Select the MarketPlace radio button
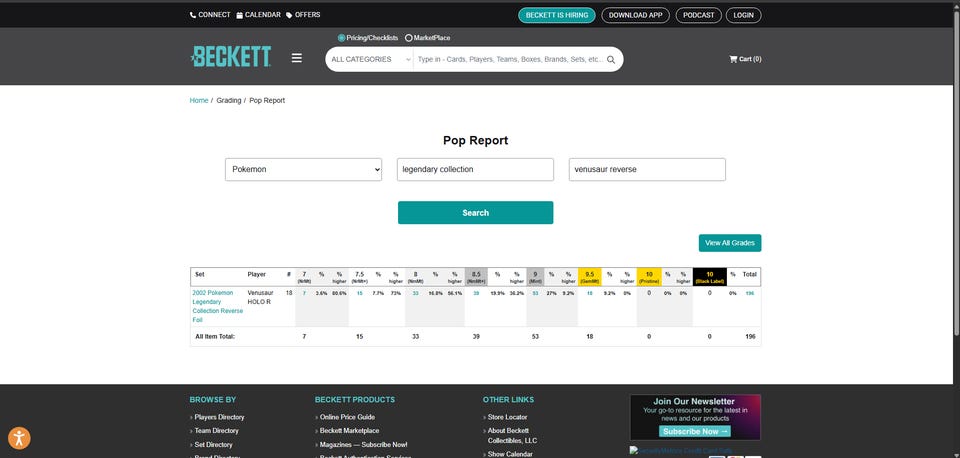The width and height of the screenshot is (960, 458). [409, 38]
